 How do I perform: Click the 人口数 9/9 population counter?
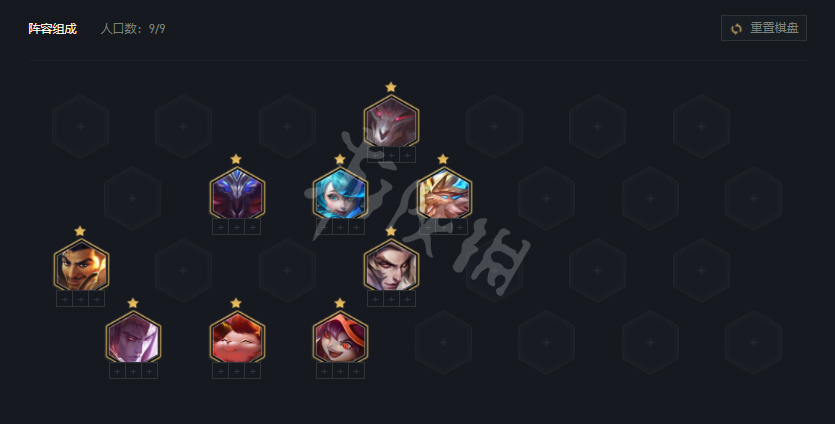pos(133,29)
